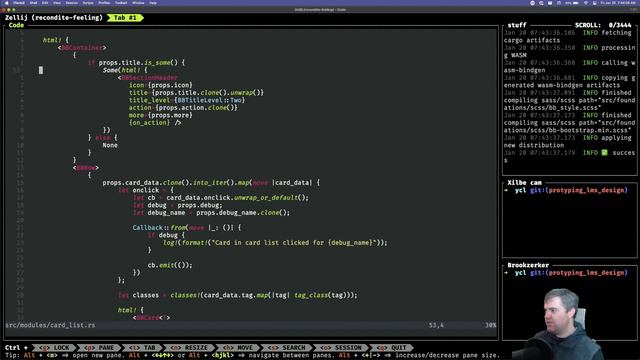640x360 pixels.
Task: Open the Apple menu
Action: 7,3
